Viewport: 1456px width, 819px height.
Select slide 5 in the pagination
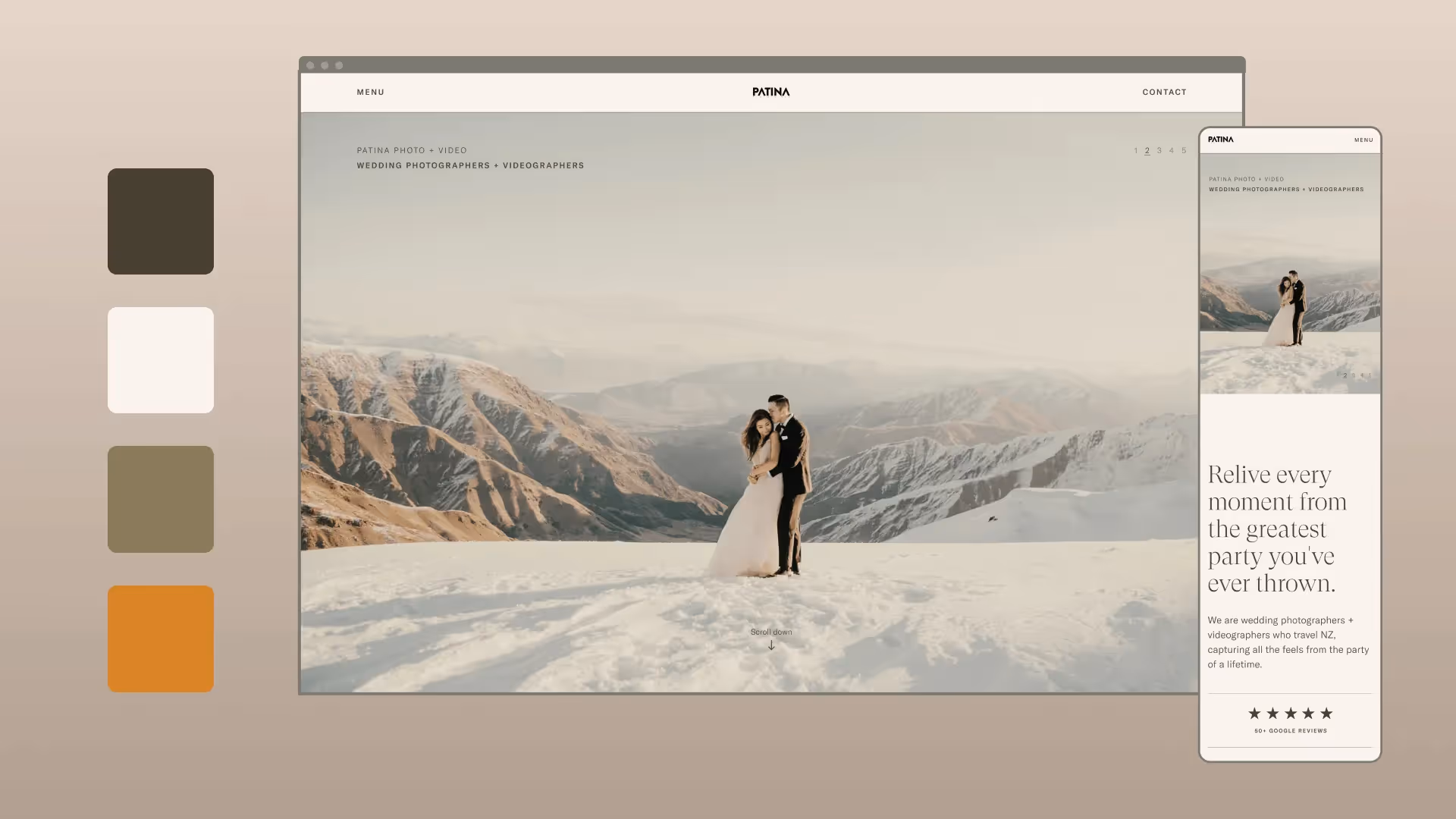pyautogui.click(x=1184, y=150)
